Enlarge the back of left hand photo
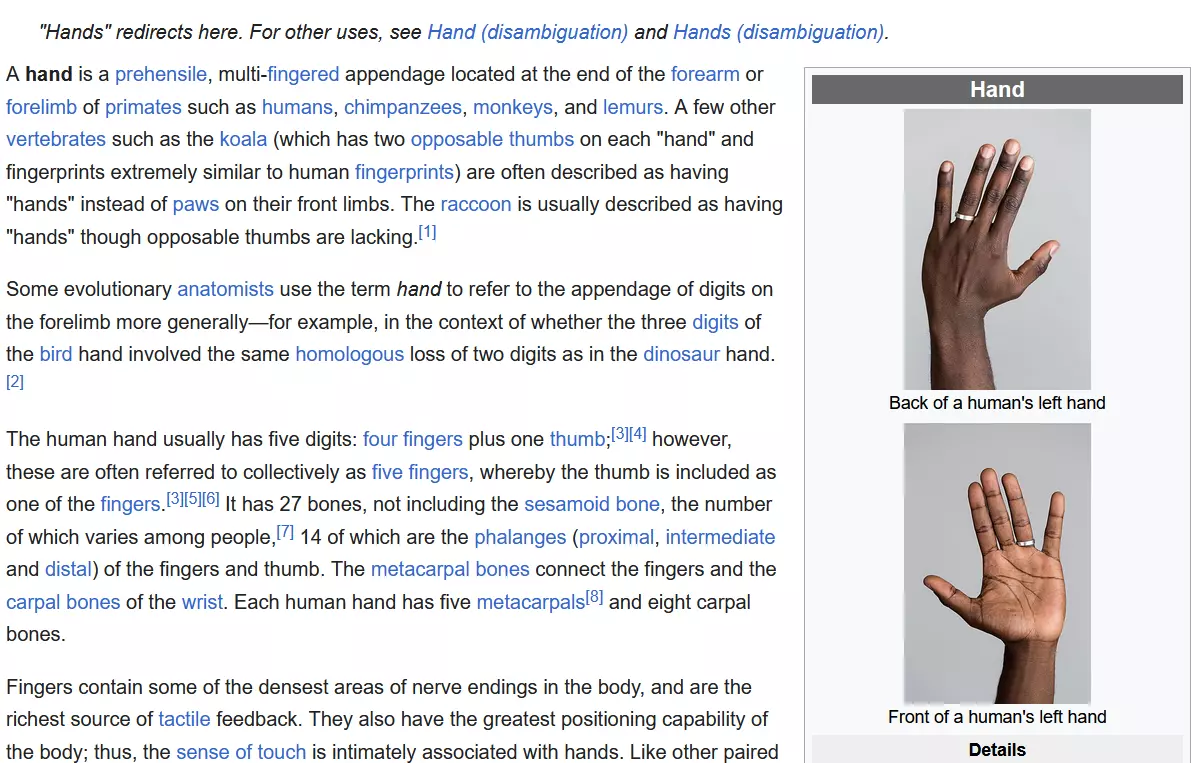The height and width of the screenshot is (763, 1193). tap(997, 250)
